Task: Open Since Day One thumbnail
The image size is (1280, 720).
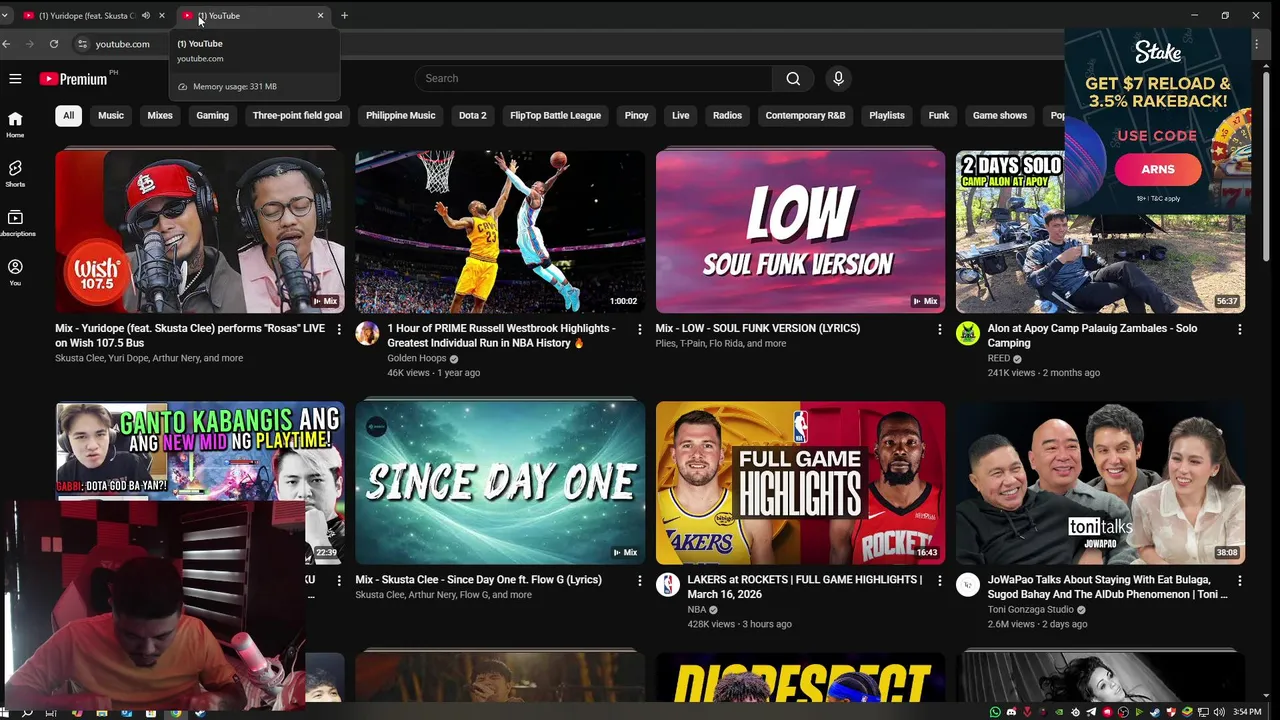Action: (500, 483)
